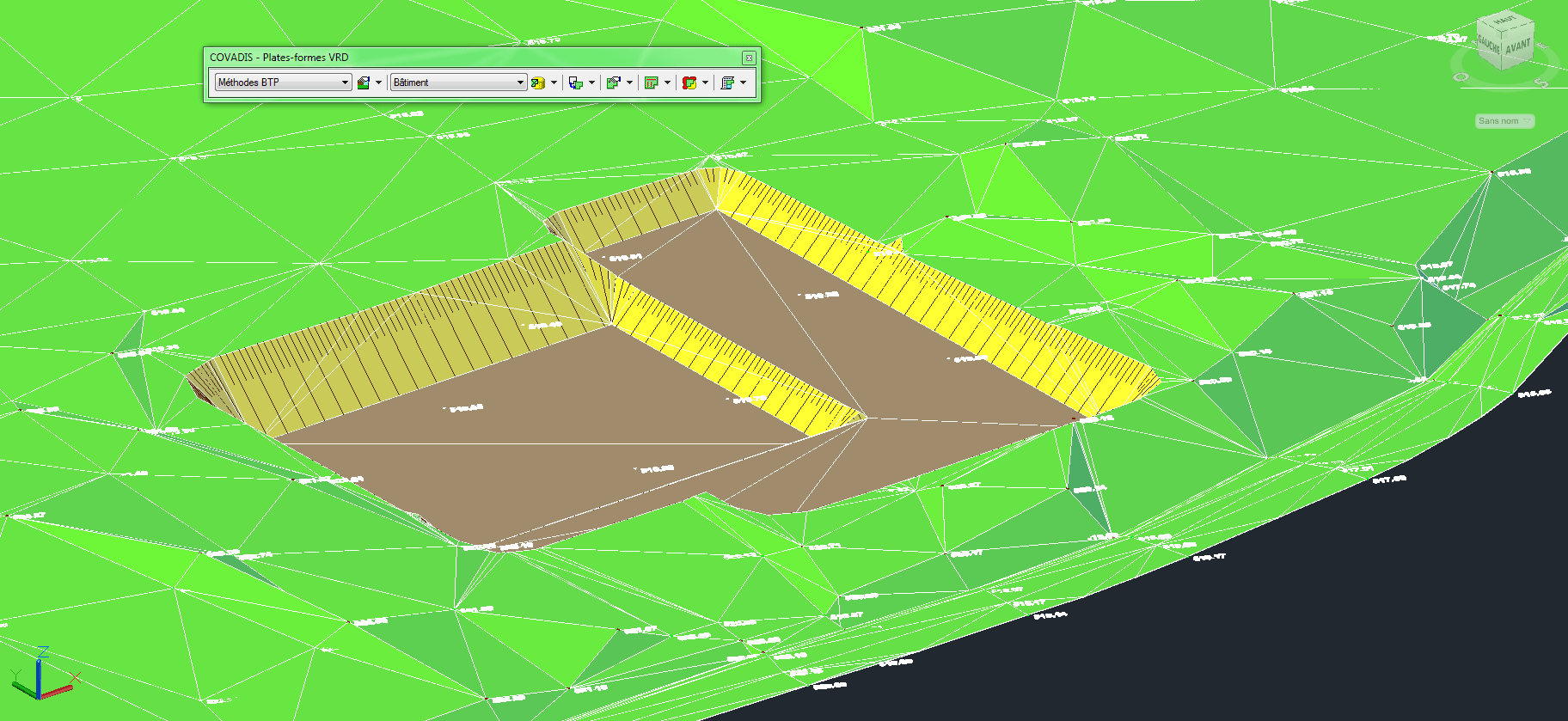Viewport: 1568px width, 721px height.
Task: Expand arrow next to green platform edit icon
Action: (629, 82)
